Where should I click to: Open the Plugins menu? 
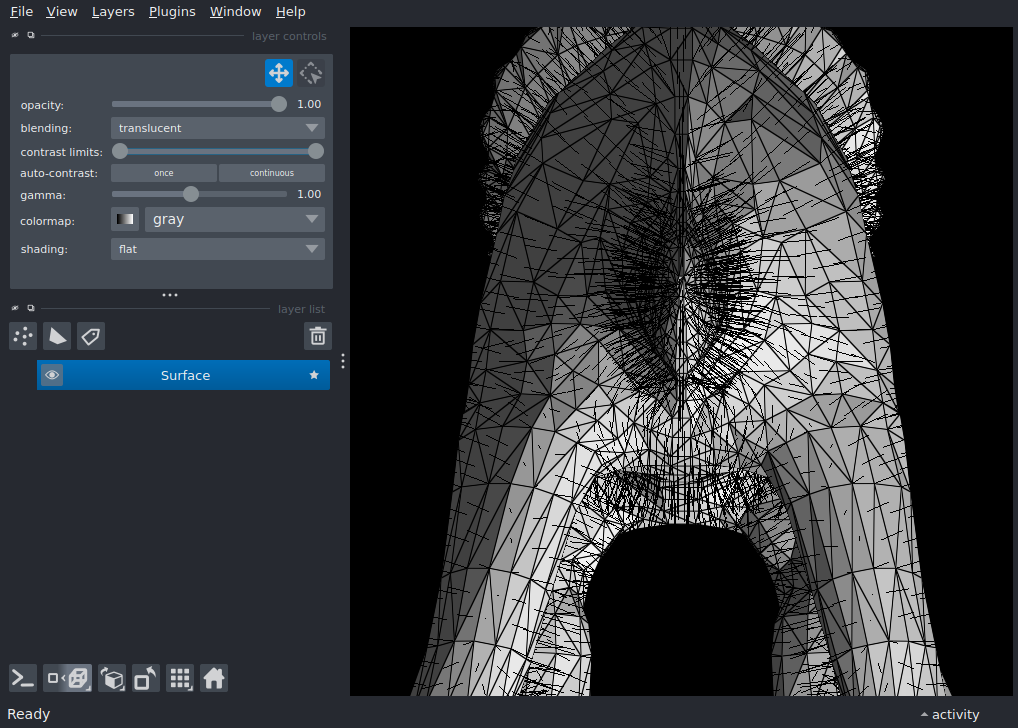click(171, 11)
